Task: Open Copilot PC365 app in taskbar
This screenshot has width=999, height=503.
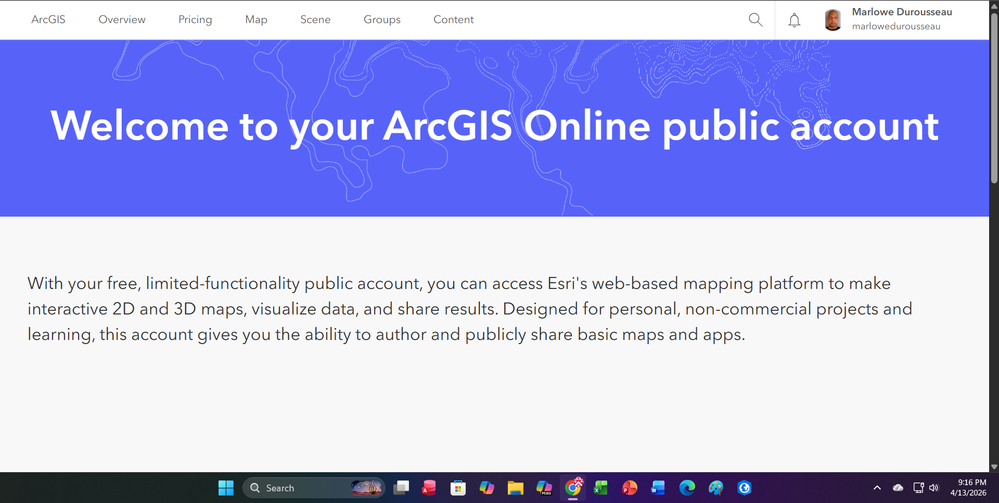Action: point(544,488)
